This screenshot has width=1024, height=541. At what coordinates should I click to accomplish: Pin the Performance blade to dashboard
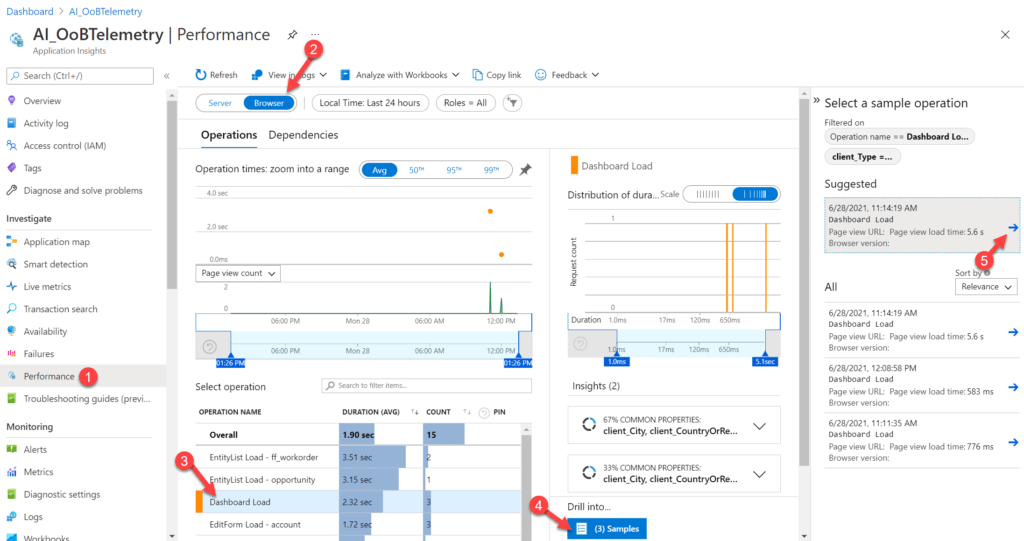pos(292,35)
